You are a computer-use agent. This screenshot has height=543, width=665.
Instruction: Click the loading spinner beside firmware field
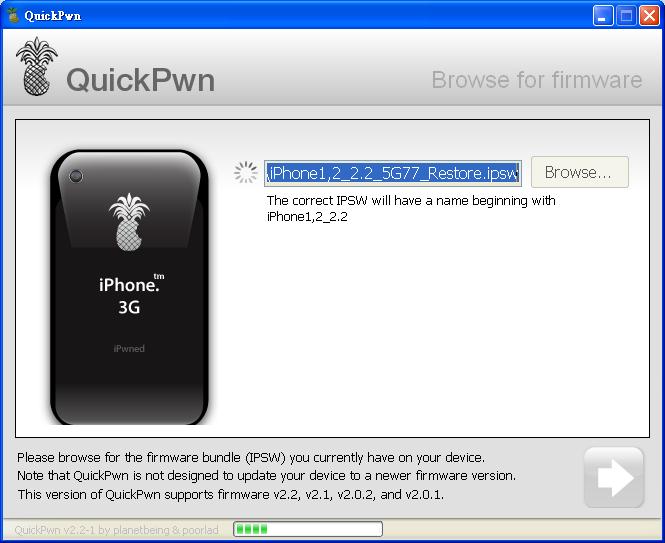point(246,173)
